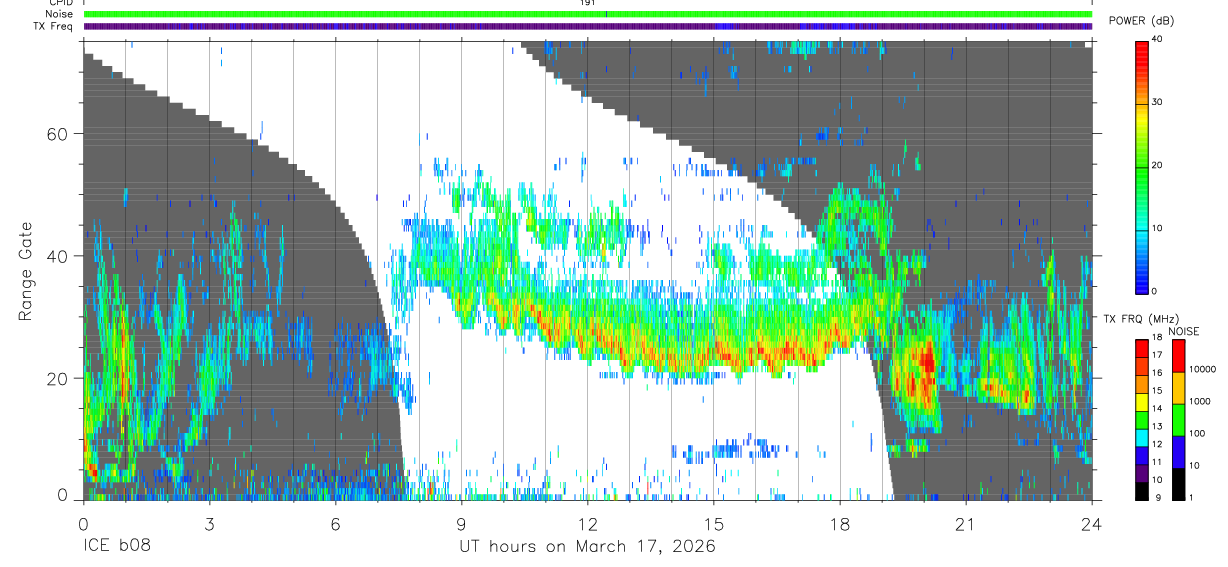
Task: Click the 'ICE b08' radar label
Action: [116, 547]
